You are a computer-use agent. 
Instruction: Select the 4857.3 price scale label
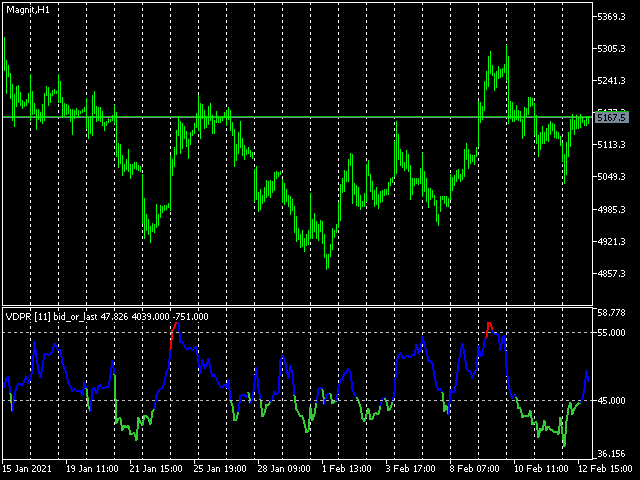coord(611,273)
